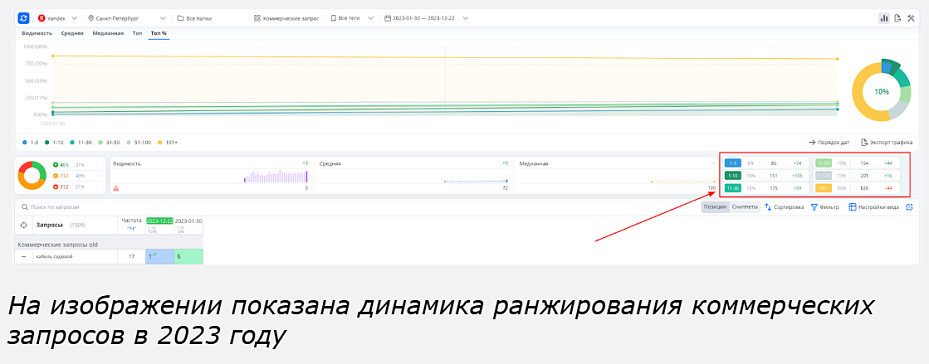Click the position cell with value 6

click(188, 257)
